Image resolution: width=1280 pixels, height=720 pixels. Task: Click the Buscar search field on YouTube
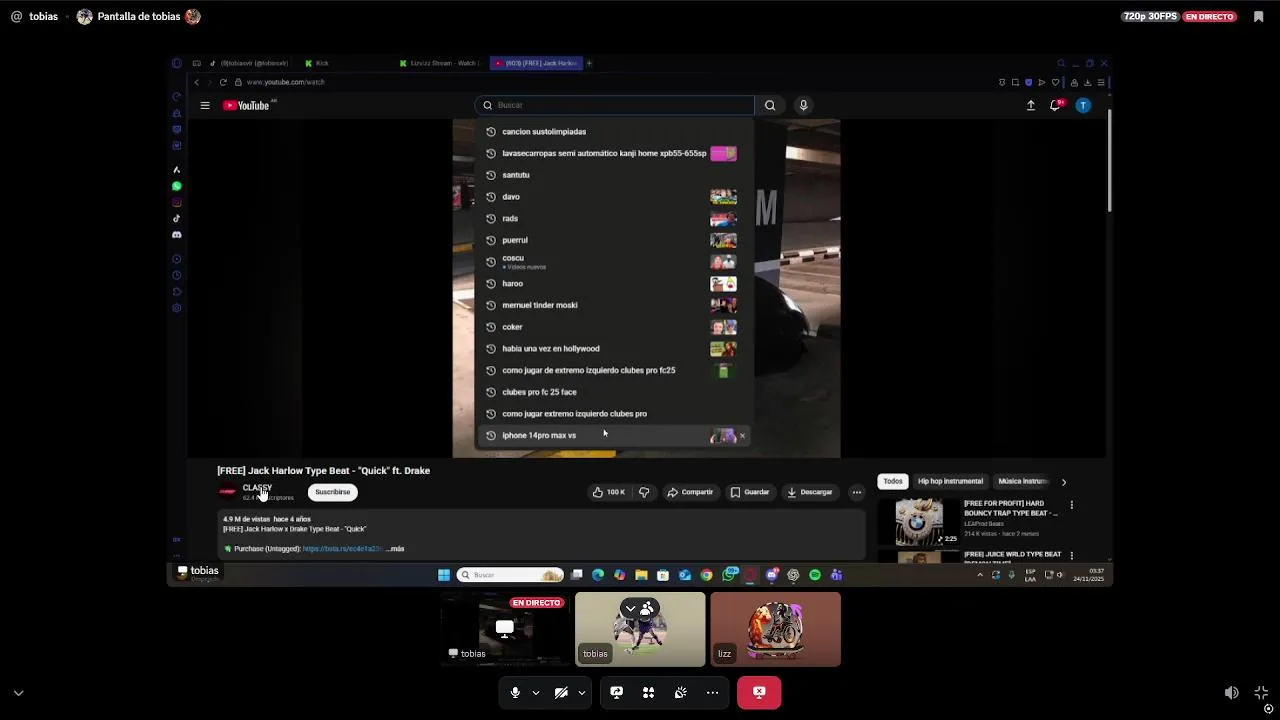614,105
